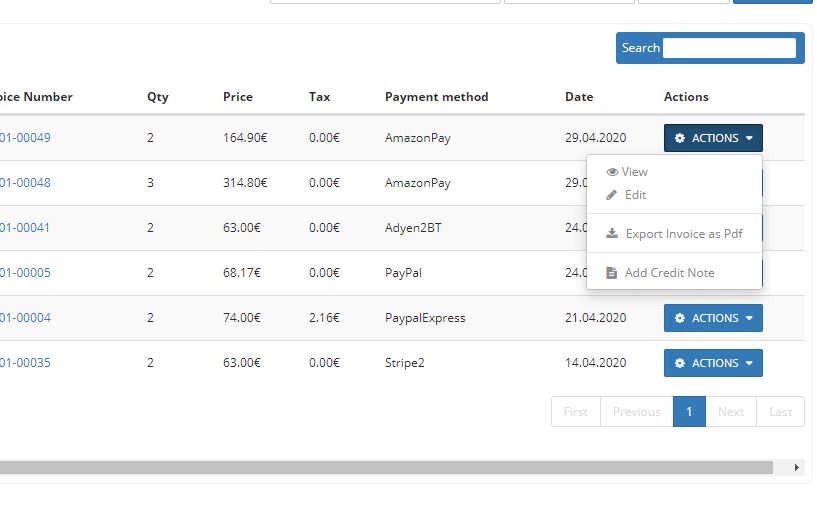Go to the Last page
This screenshot has height=526, width=817.
coord(780,412)
